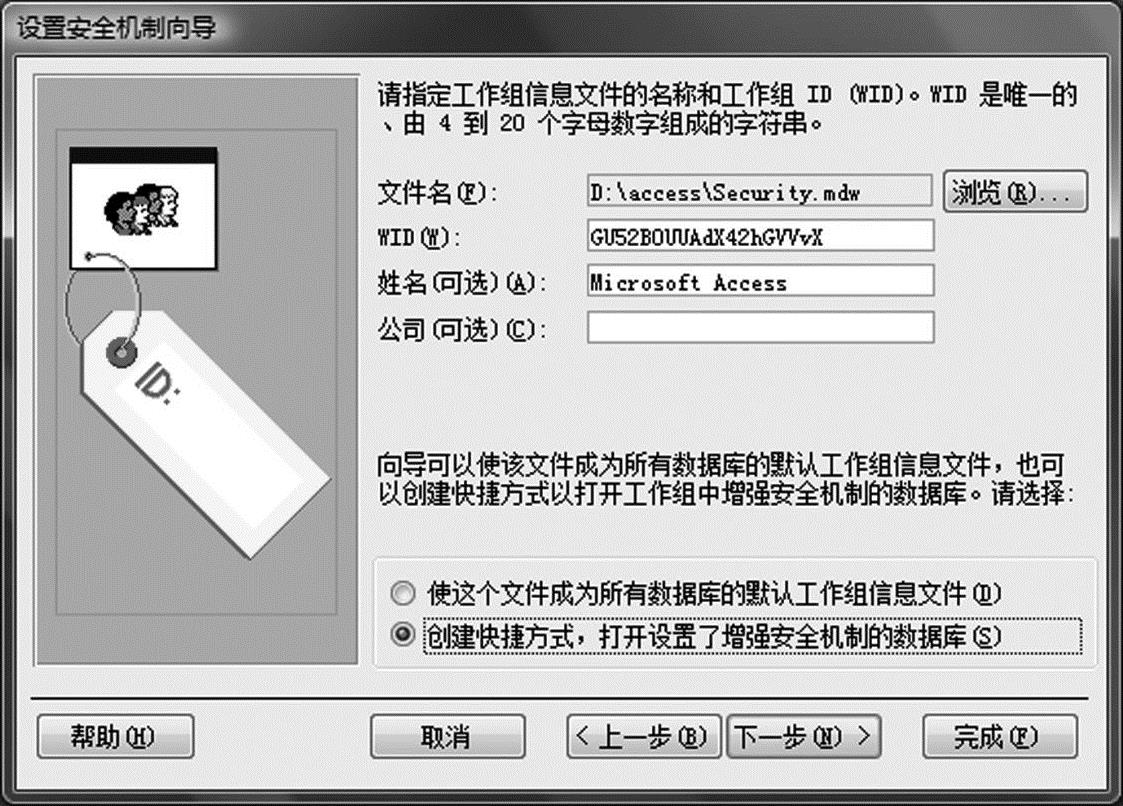Click the WID(W) label
This screenshot has height=806, width=1123.
419,237
